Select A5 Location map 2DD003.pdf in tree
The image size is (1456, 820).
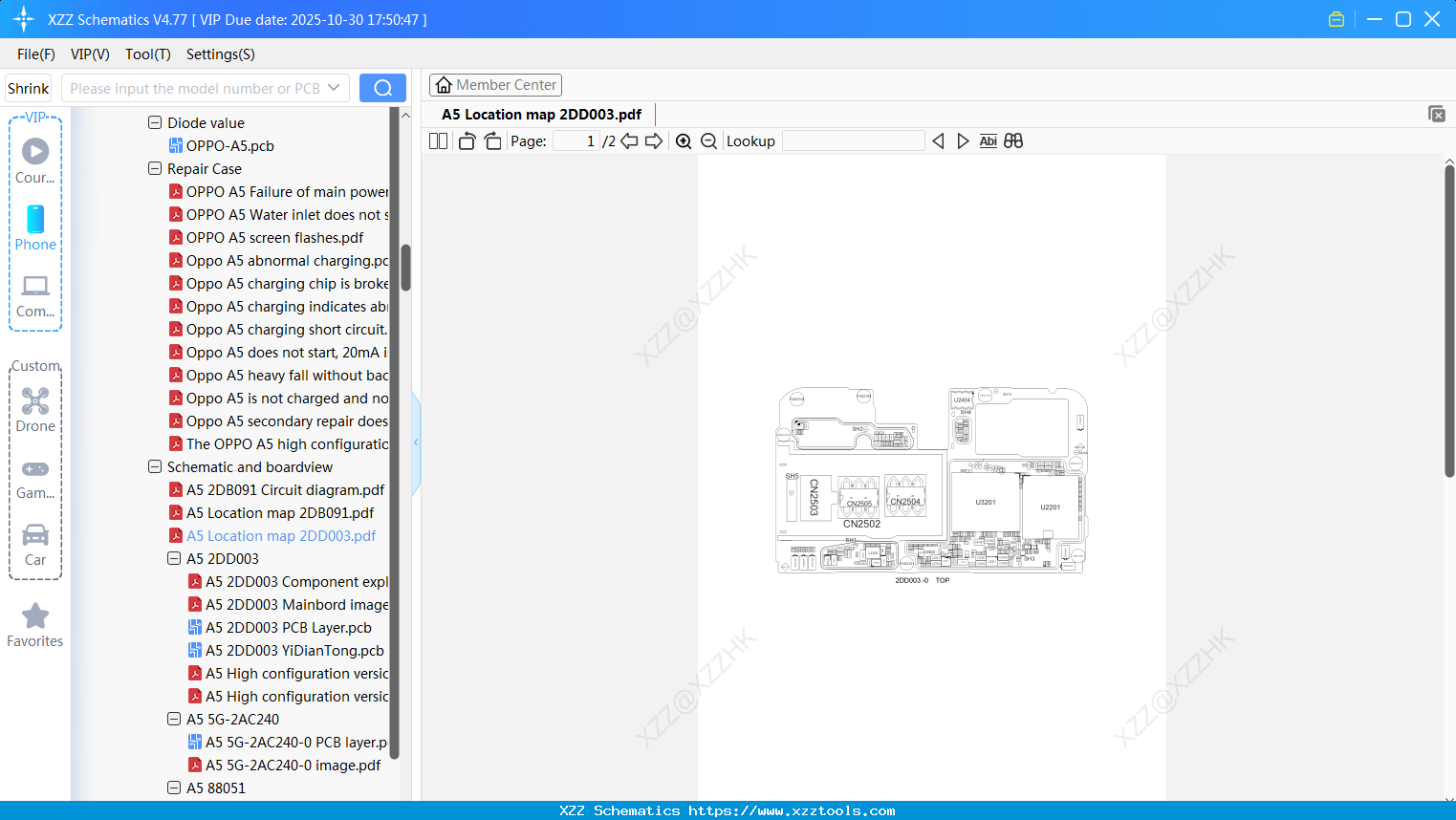[281, 536]
